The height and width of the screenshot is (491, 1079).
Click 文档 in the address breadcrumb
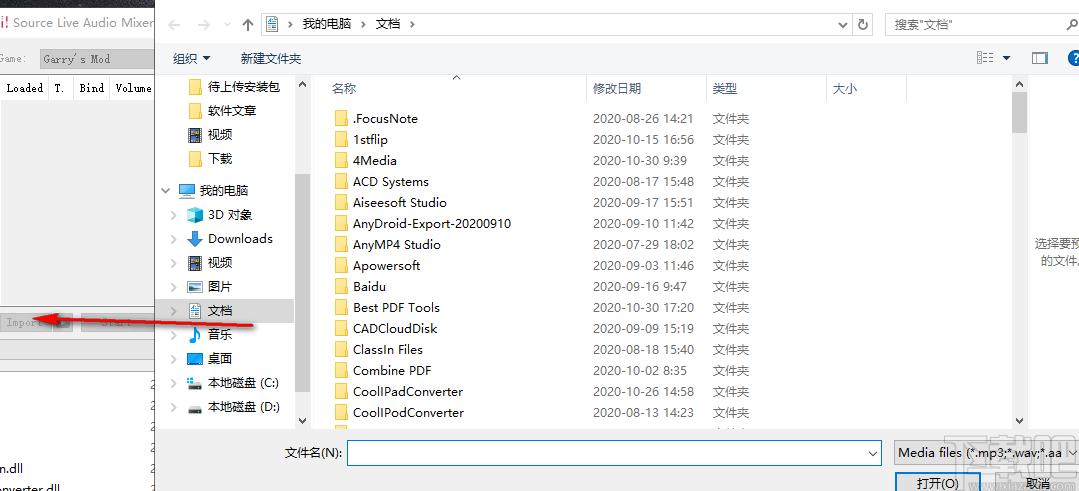click(x=387, y=24)
